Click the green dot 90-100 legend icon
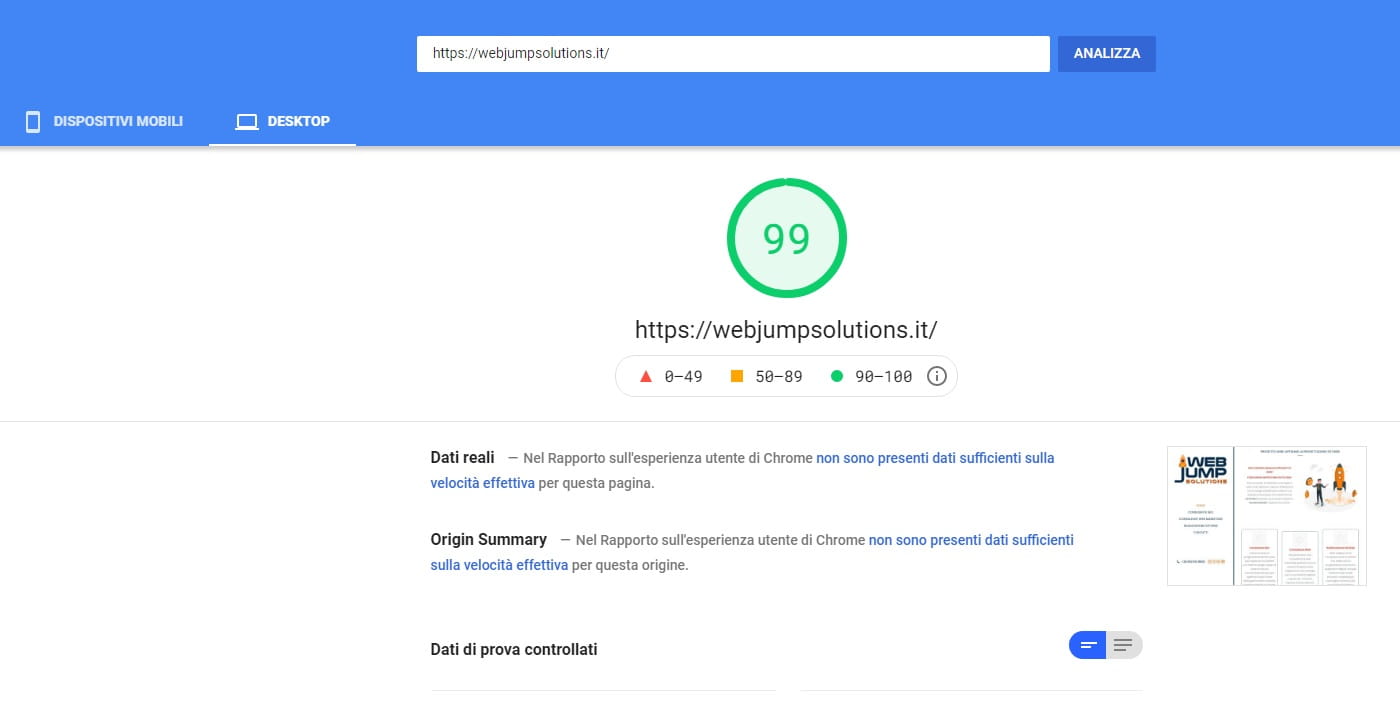This screenshot has height=701, width=1400. click(x=840, y=375)
